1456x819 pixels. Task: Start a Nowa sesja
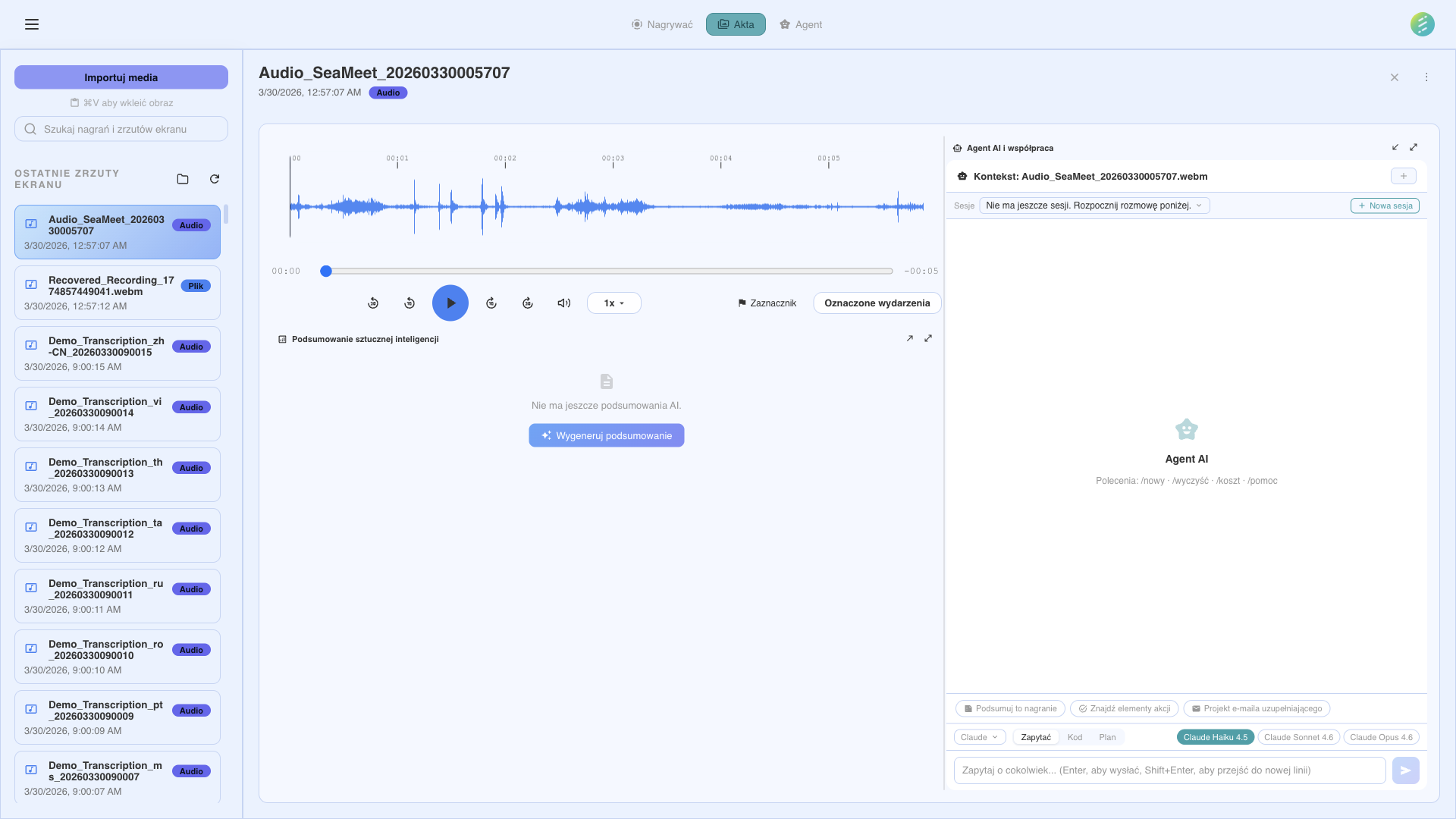click(x=1384, y=206)
